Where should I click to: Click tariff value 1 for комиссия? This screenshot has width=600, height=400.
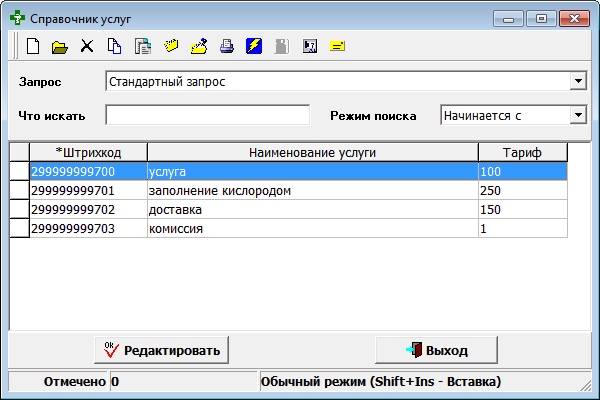pos(523,229)
